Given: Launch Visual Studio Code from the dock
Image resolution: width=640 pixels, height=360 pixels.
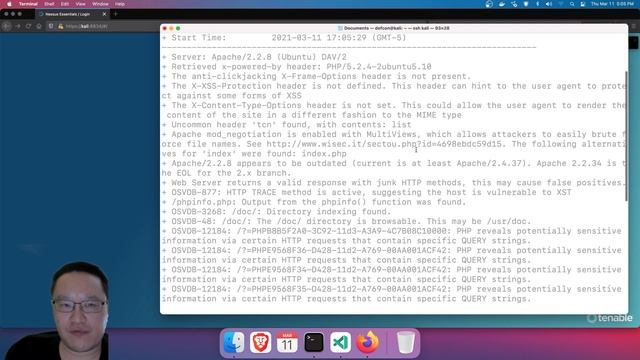Looking at the screenshot, I should pos(340,342).
